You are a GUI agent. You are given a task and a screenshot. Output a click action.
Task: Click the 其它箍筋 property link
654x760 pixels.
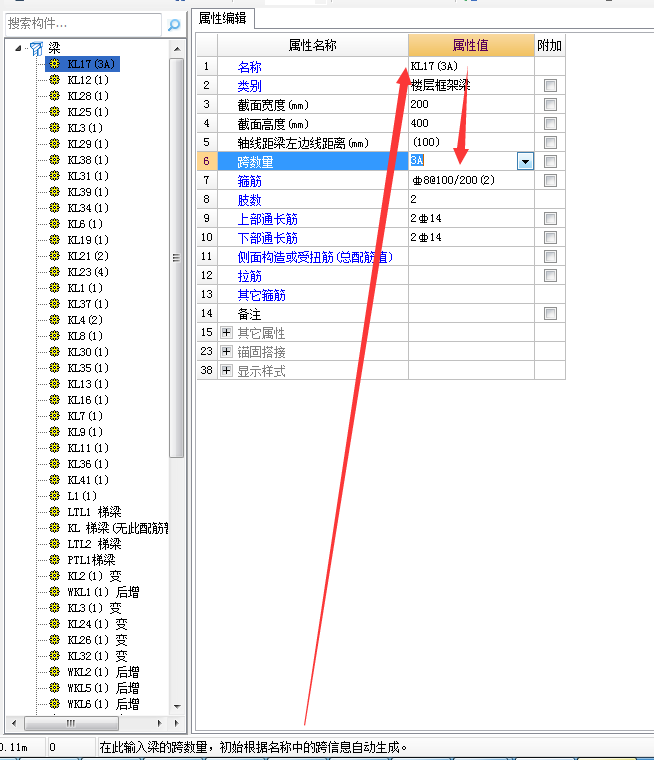pos(262,295)
